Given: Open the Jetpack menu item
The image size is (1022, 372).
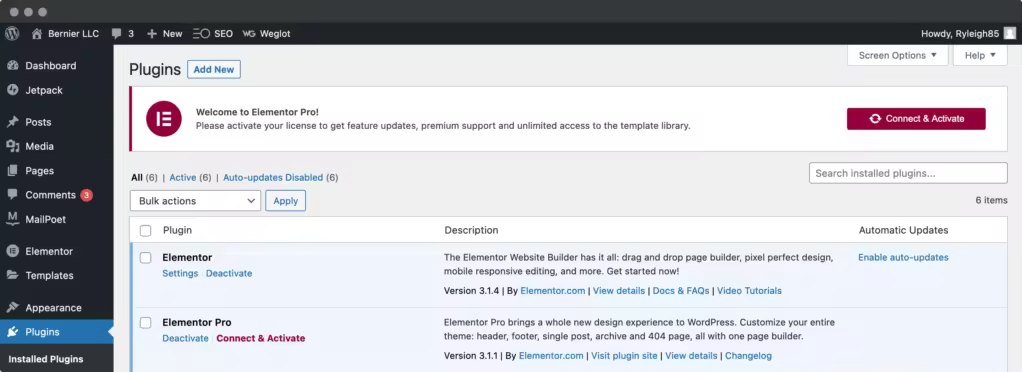Looking at the screenshot, I should (x=44, y=90).
